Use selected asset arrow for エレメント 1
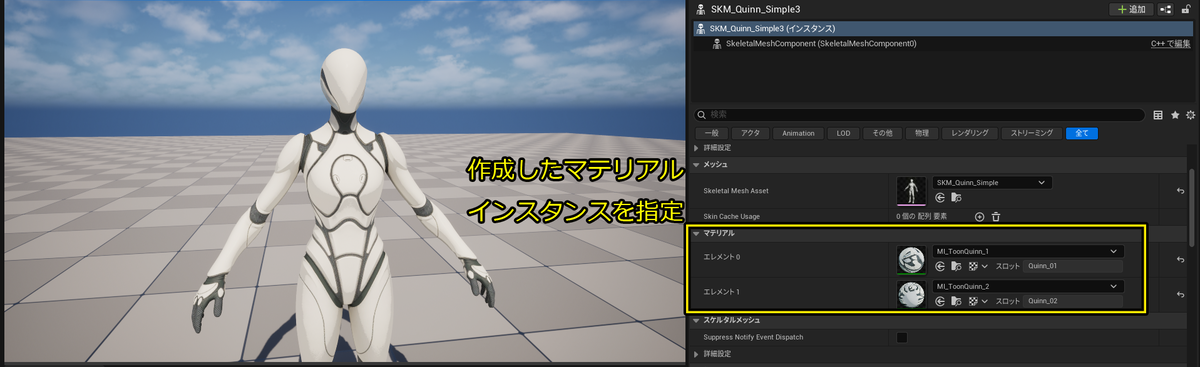 pyautogui.click(x=940, y=301)
